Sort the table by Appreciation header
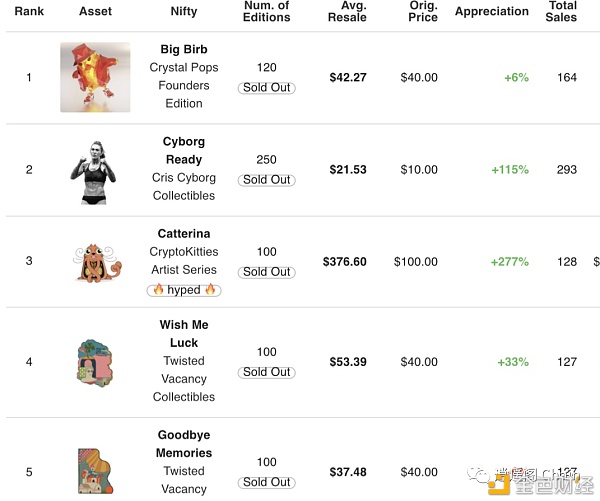600x501 pixels. pyautogui.click(x=492, y=11)
